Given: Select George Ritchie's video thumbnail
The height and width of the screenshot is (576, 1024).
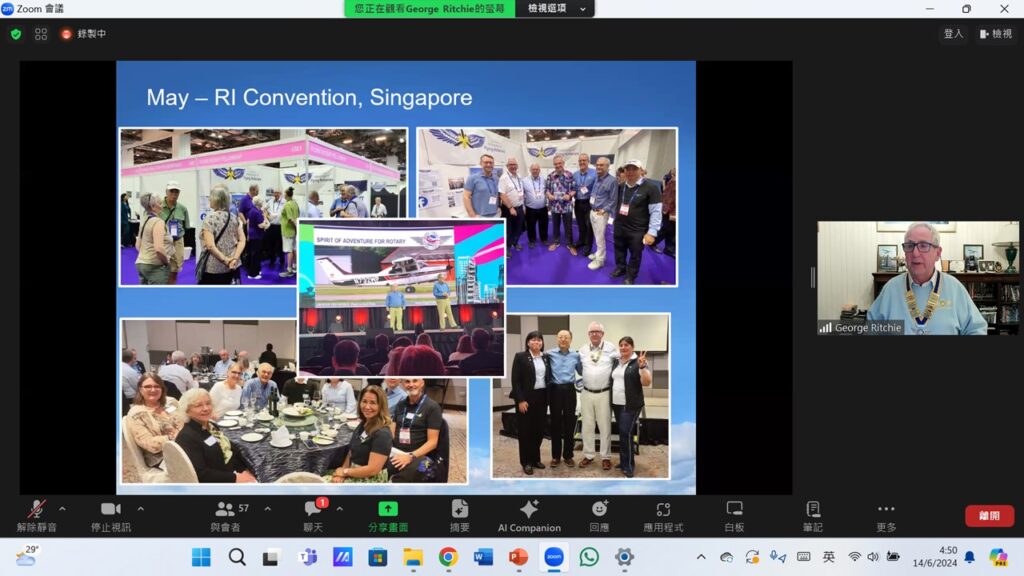Looking at the screenshot, I should click(917, 278).
